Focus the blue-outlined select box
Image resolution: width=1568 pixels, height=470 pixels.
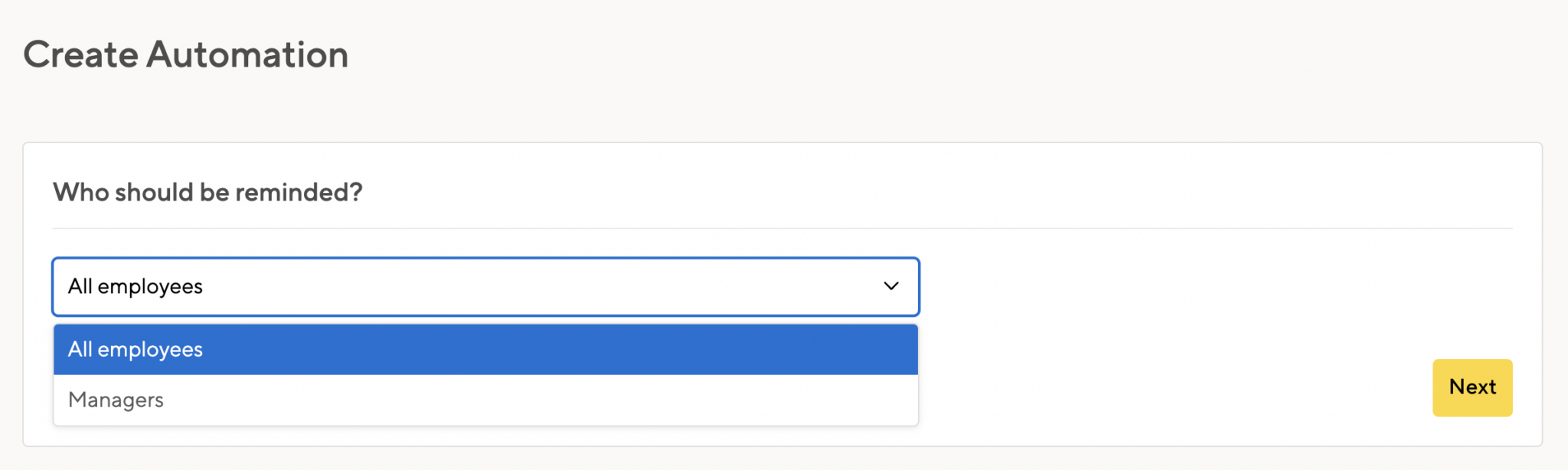(485, 286)
